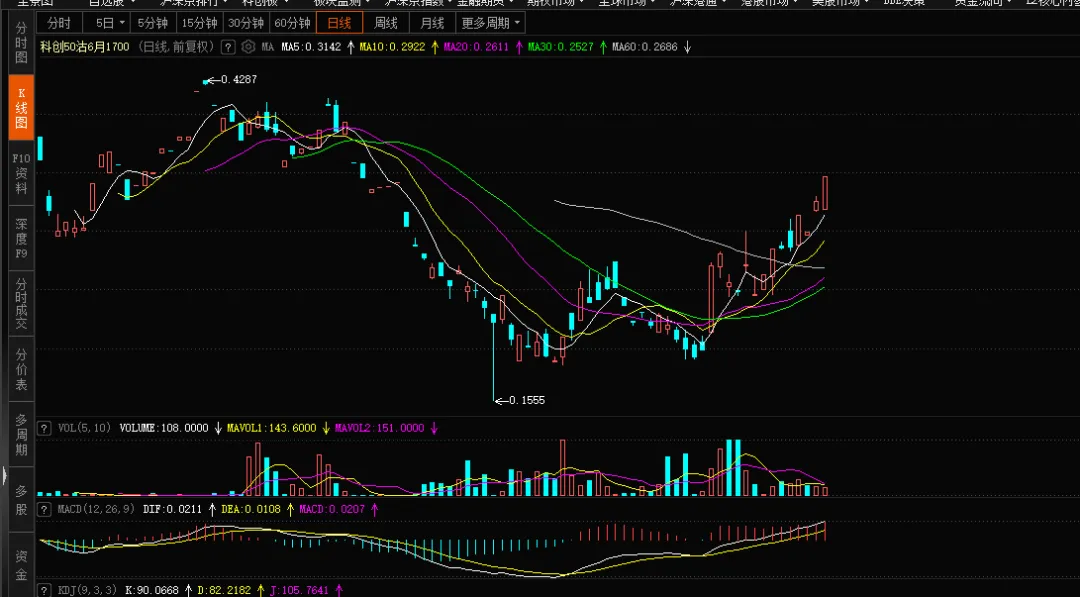
Task: Open the KDJ indicator help question icon
Action: 44,590
